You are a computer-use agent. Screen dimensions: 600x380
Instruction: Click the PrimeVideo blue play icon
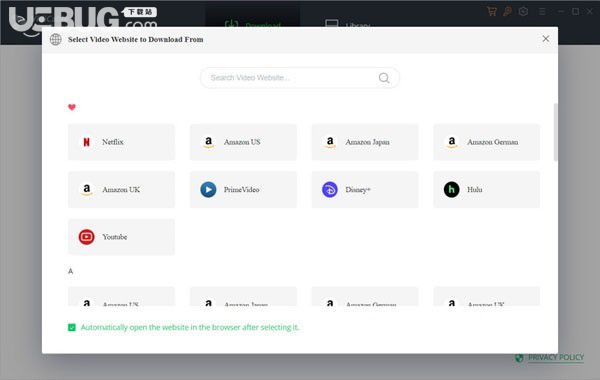tap(208, 189)
